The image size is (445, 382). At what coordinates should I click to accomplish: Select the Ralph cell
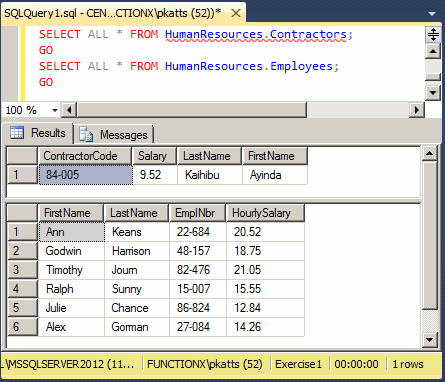click(x=71, y=289)
